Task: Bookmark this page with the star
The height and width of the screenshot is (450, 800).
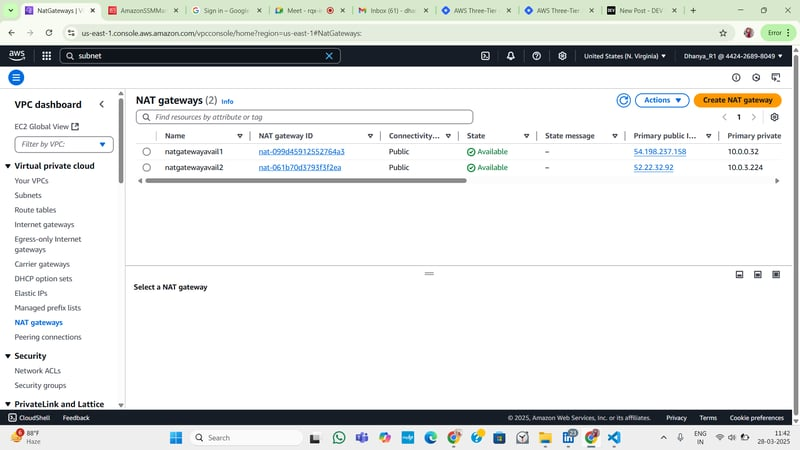Action: (x=723, y=33)
